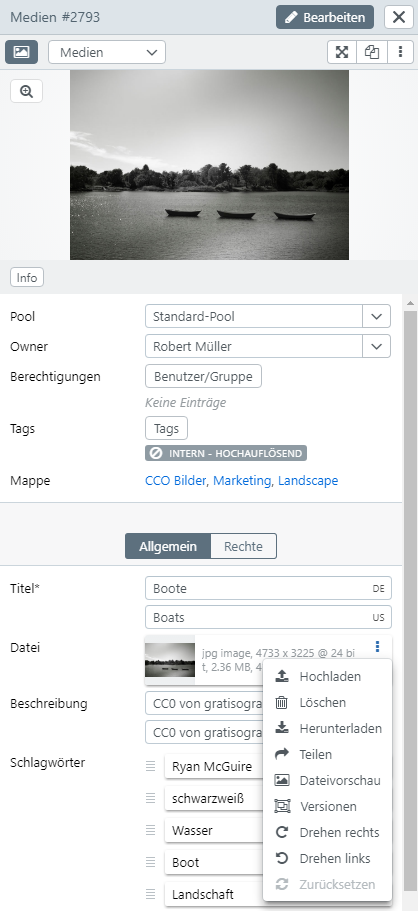Click the drag handle beside Wasser
The width and height of the screenshot is (418, 911).
[x=151, y=830]
